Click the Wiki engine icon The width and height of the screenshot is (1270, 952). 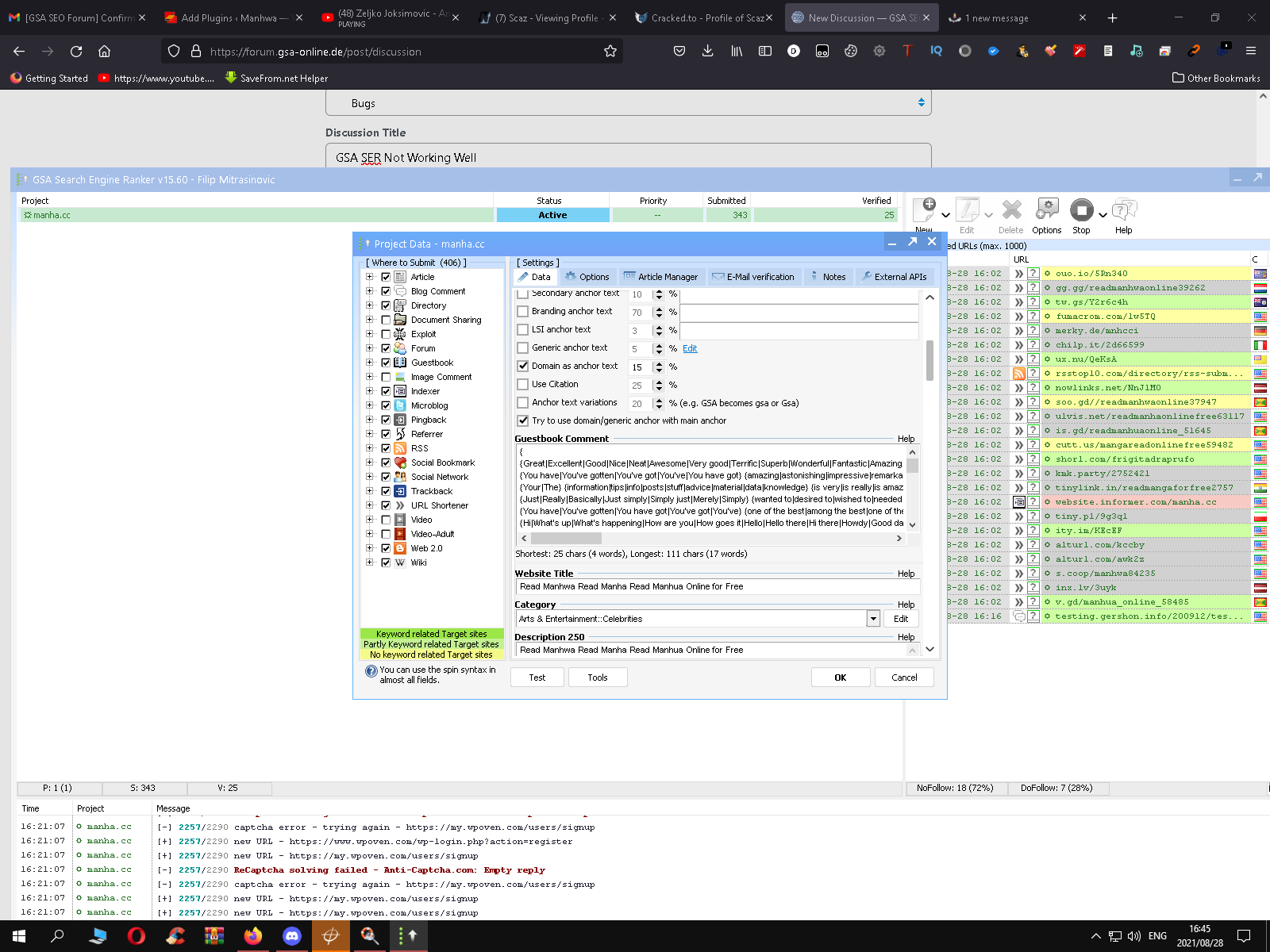(401, 562)
